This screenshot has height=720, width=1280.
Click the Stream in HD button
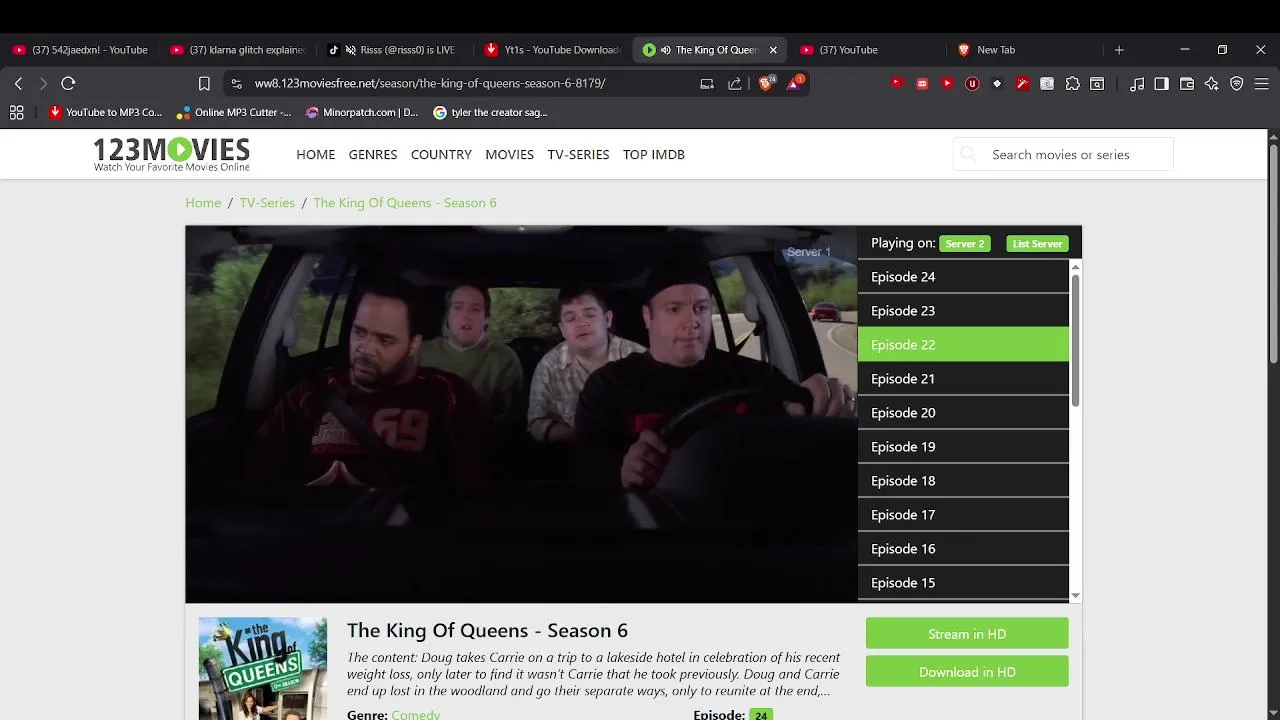click(967, 634)
